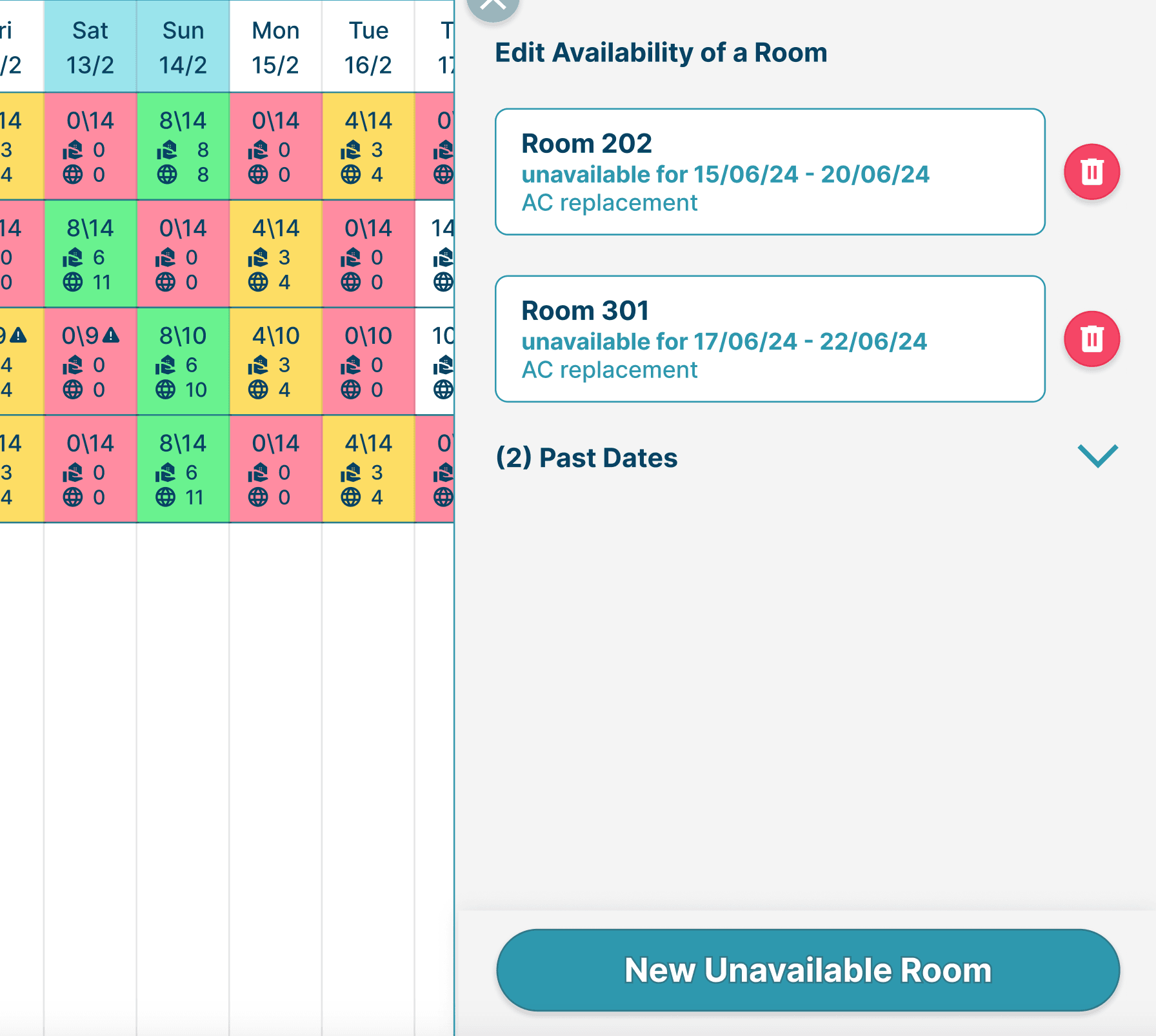The width and height of the screenshot is (1156, 1036).
Task: Click the Room 202 title text
Action: click(586, 143)
